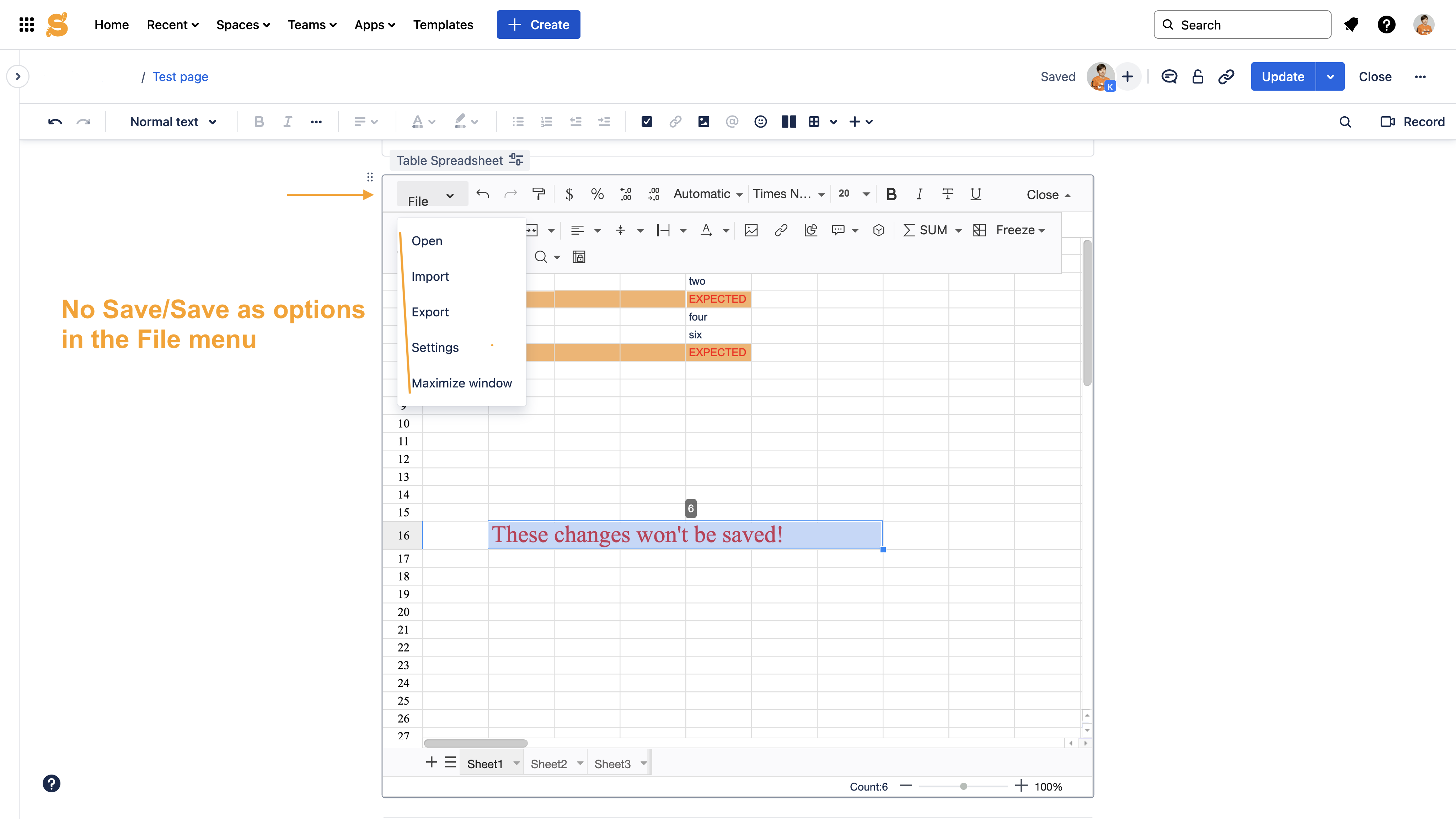Insert chart using chart icon
The width and height of the screenshot is (1456, 819).
coord(810,230)
